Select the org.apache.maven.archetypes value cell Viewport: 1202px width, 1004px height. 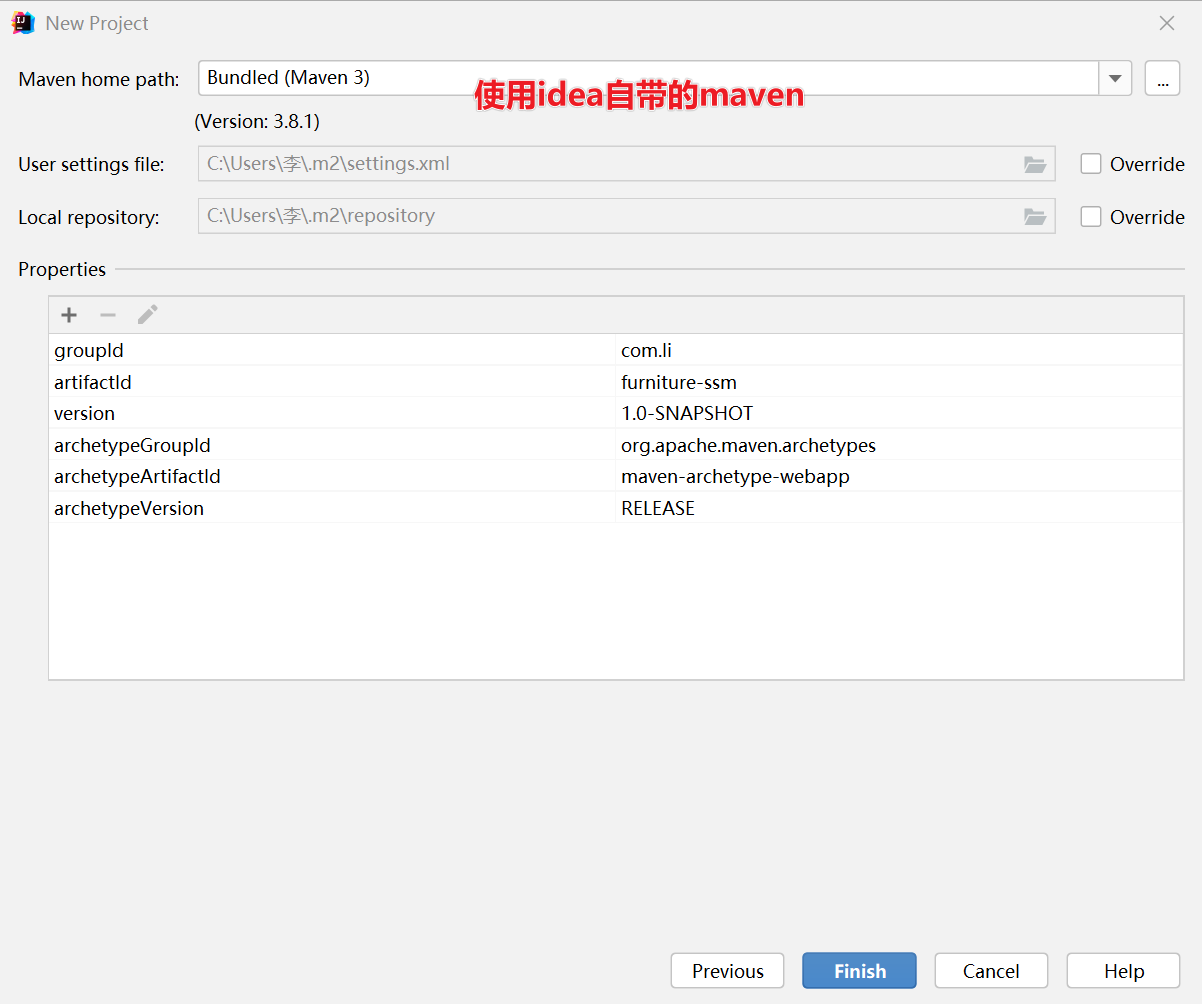tap(899, 445)
